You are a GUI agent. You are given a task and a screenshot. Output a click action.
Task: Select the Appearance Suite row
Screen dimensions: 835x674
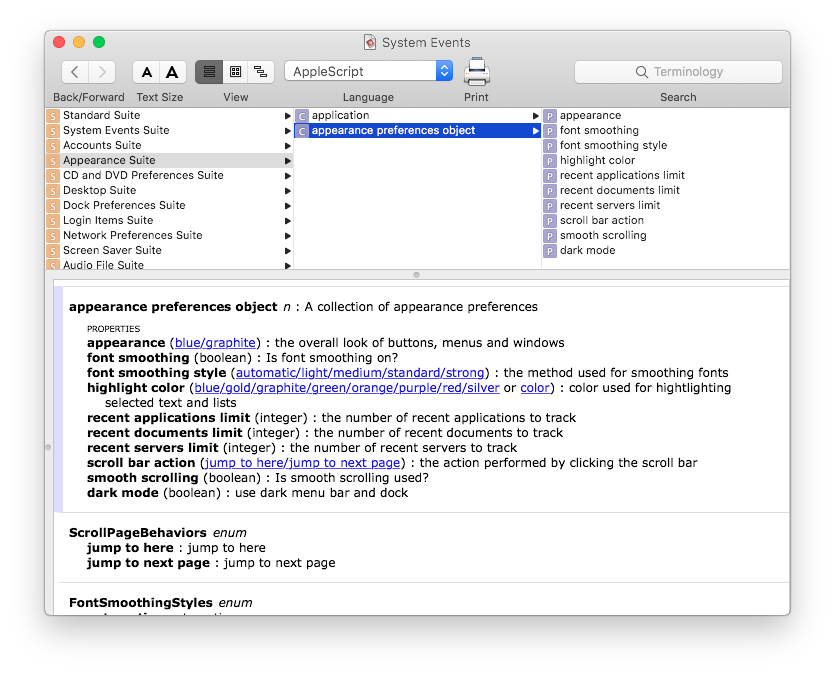169,160
